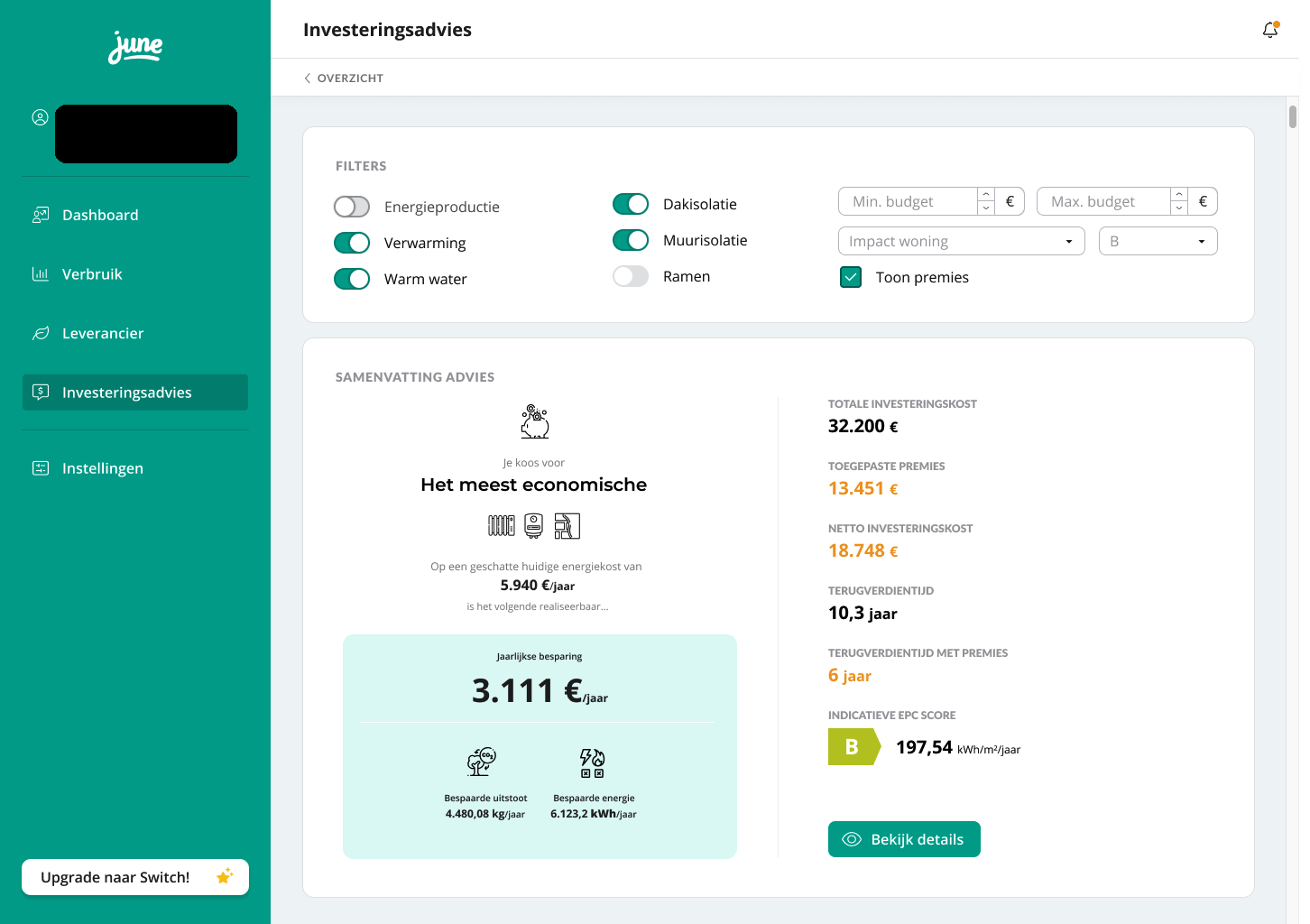The image size is (1310, 924).
Task: Disable the Muurisolatie toggle
Action: [x=631, y=240]
